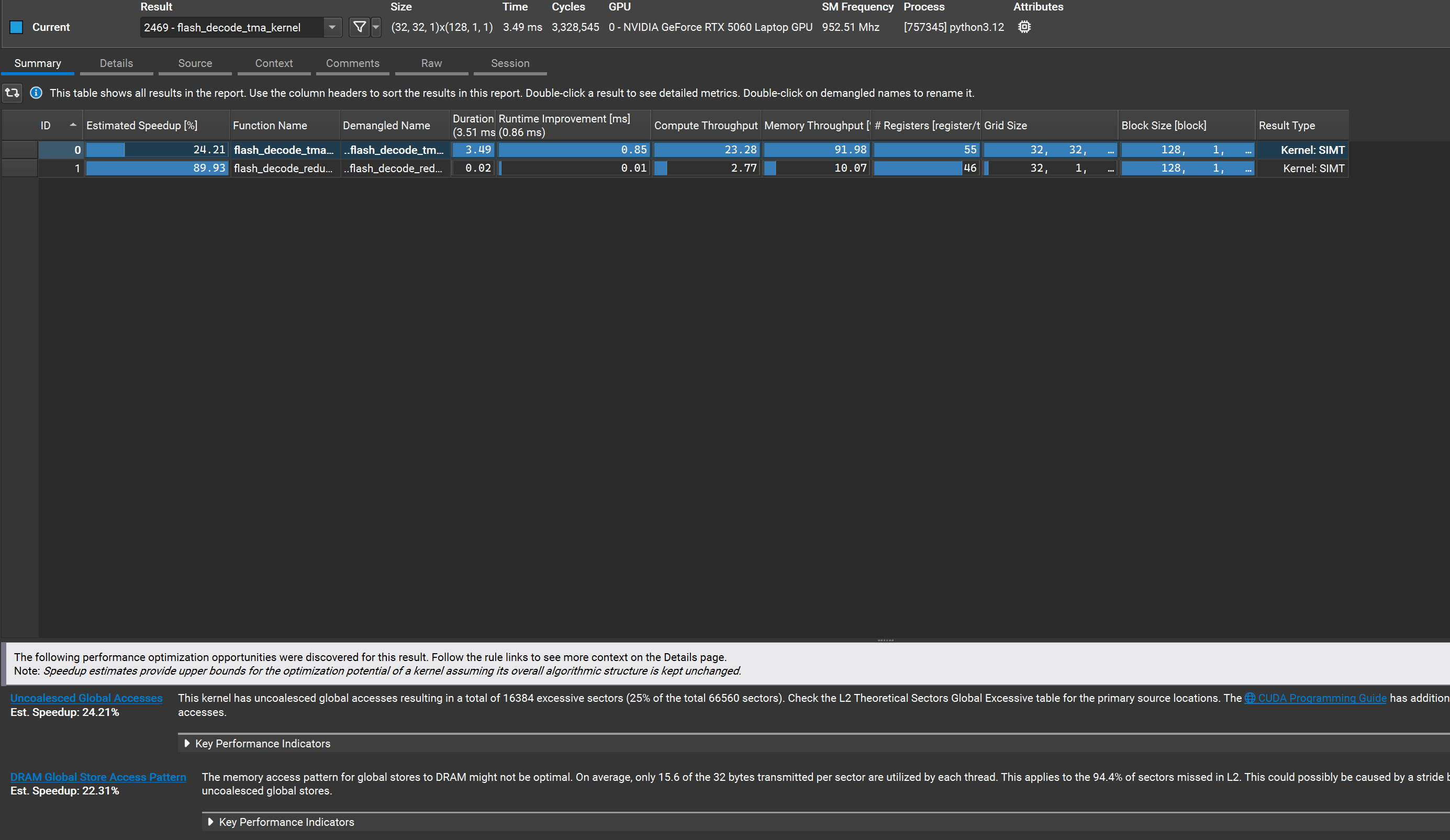Sort by Block Size [block] column
The width and height of the screenshot is (1450, 840).
(1187, 126)
